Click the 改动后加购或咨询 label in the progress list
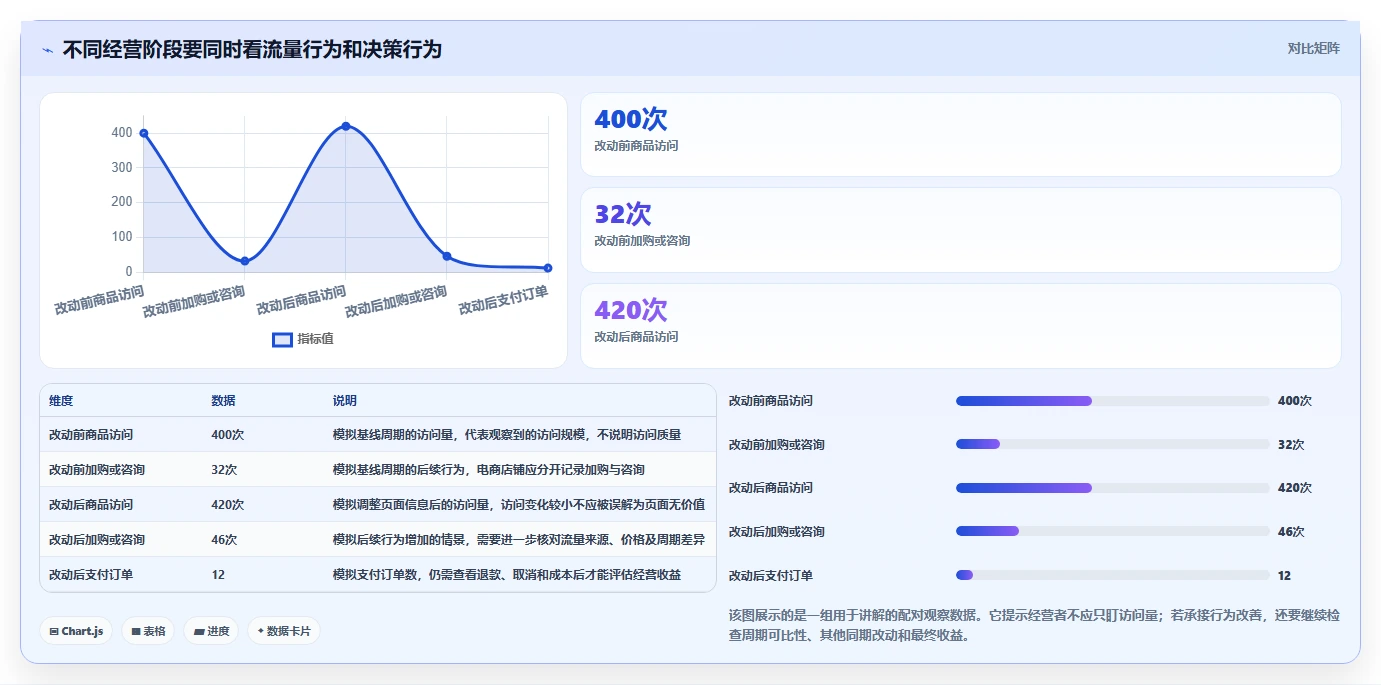This screenshot has width=1381, height=685. [x=777, y=532]
